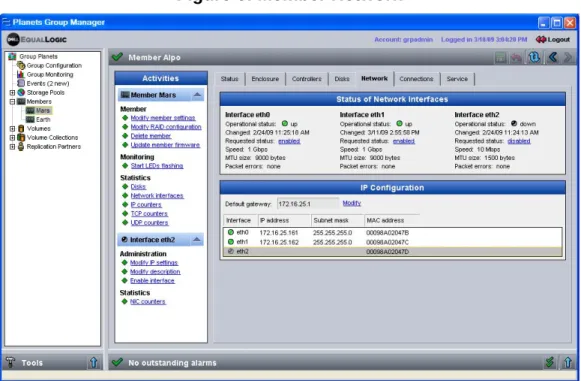
Task: Switch to the Disks tab
Action: [x=342, y=79]
